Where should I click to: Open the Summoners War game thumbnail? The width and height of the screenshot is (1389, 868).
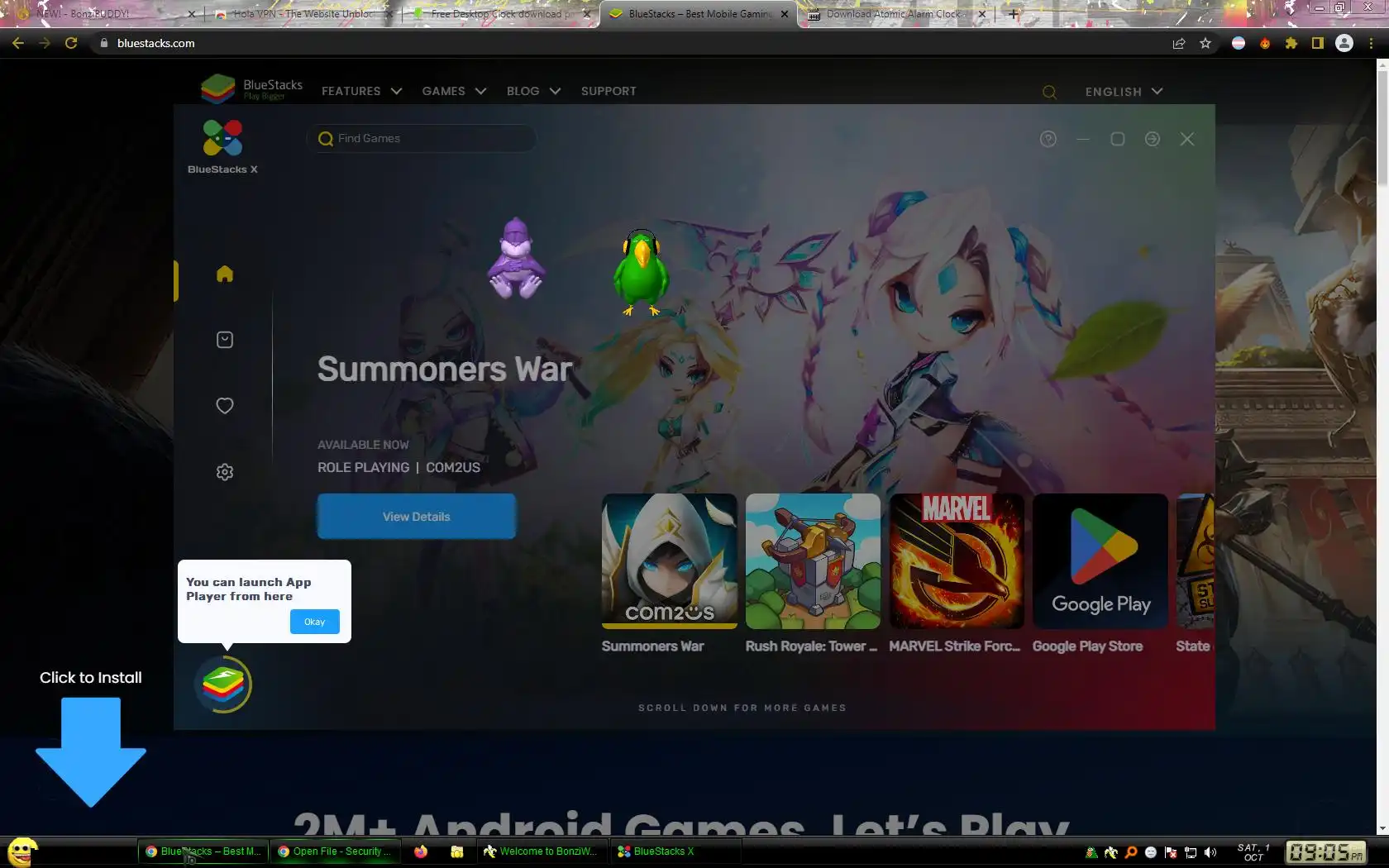coord(669,561)
